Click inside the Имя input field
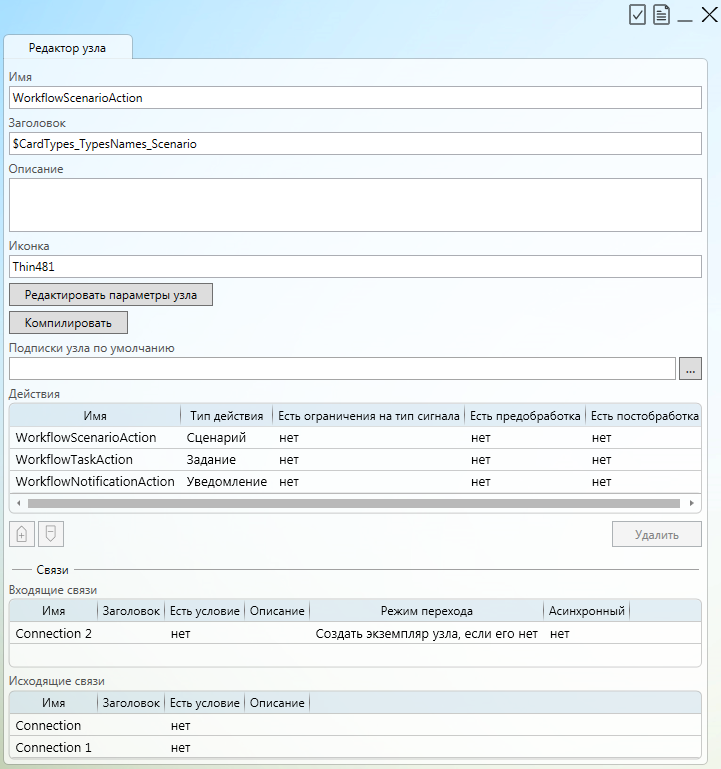The image size is (721, 769). point(355,98)
